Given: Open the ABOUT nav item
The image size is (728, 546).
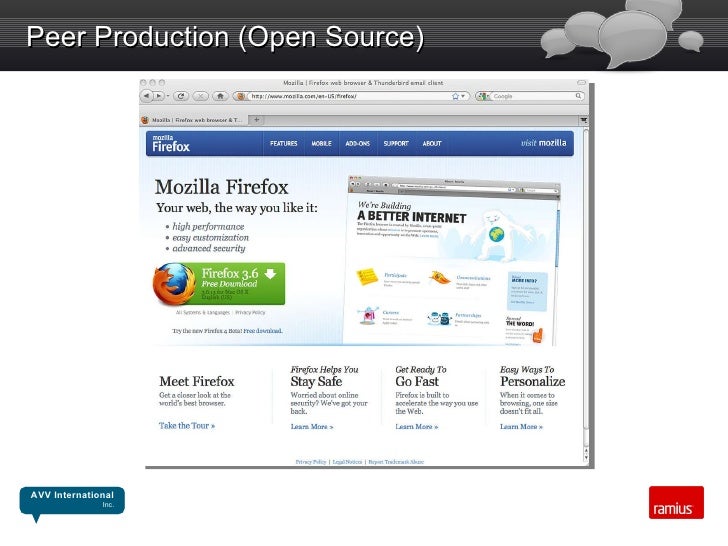Looking at the screenshot, I should (x=432, y=143).
